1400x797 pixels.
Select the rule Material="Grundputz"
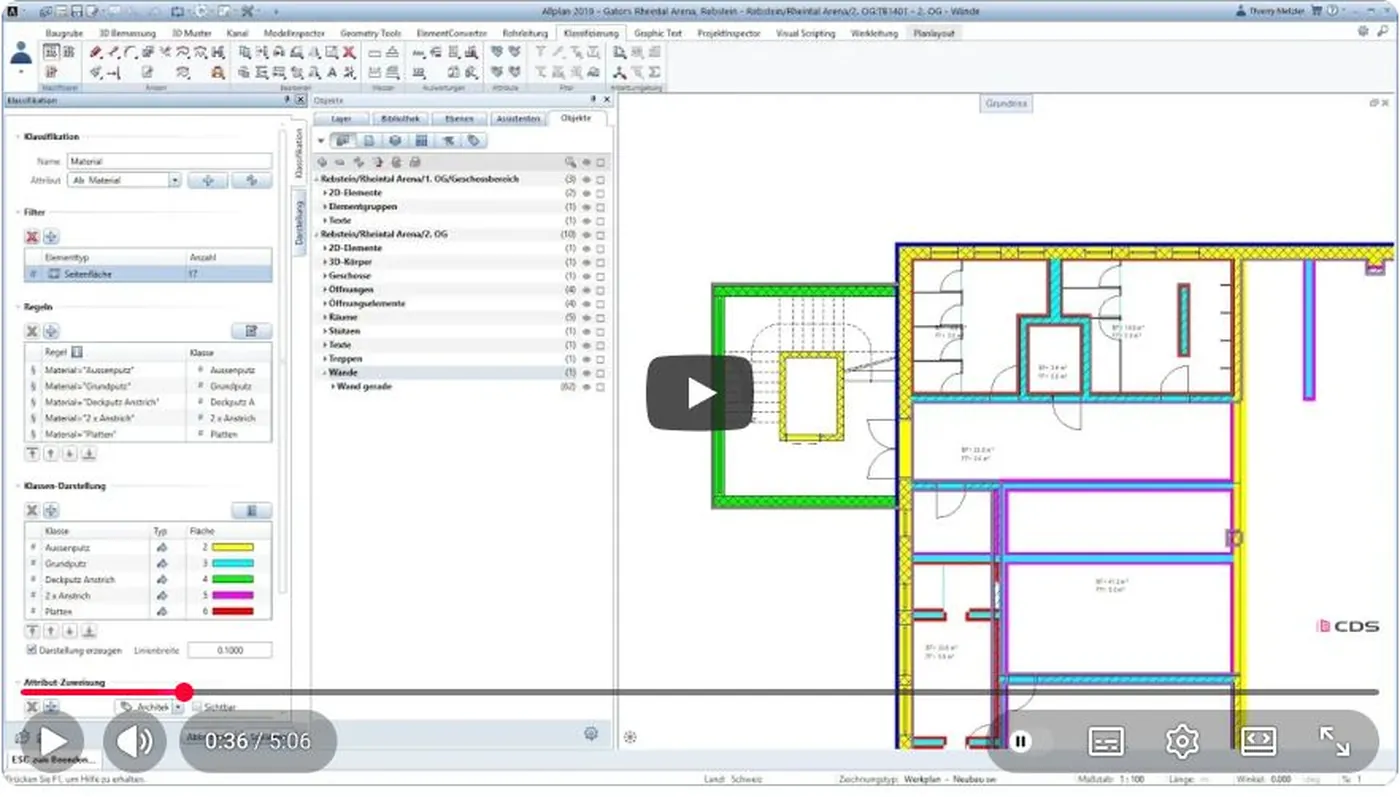point(148,386)
